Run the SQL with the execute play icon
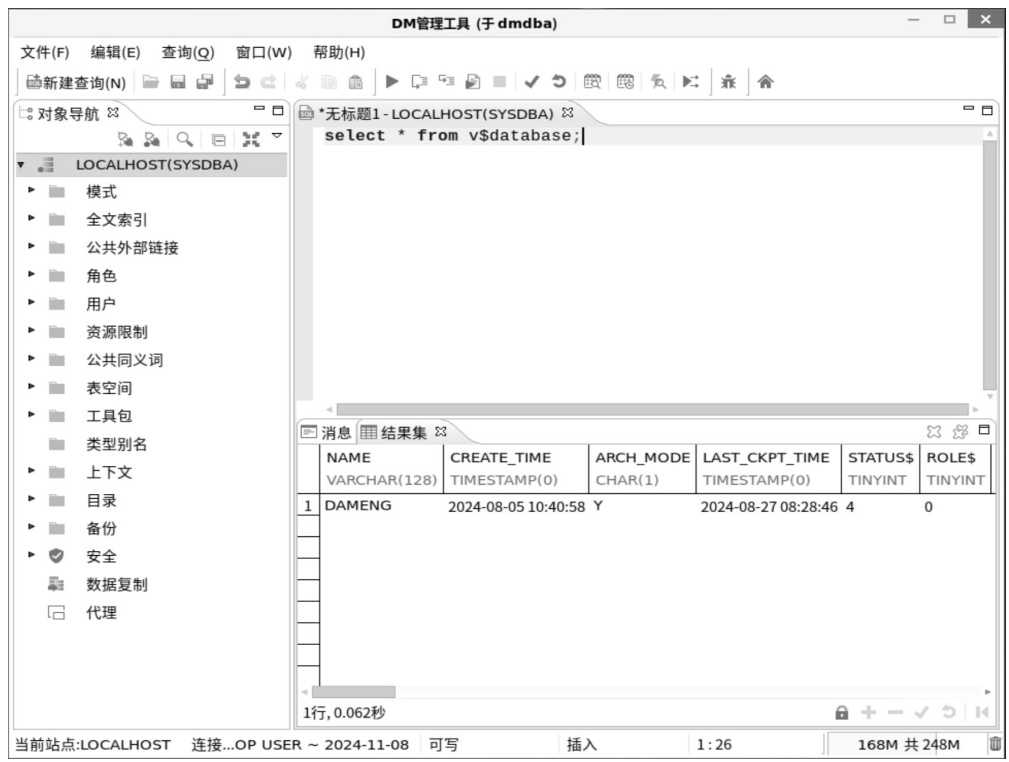This screenshot has height=762, width=1009. coord(392,83)
